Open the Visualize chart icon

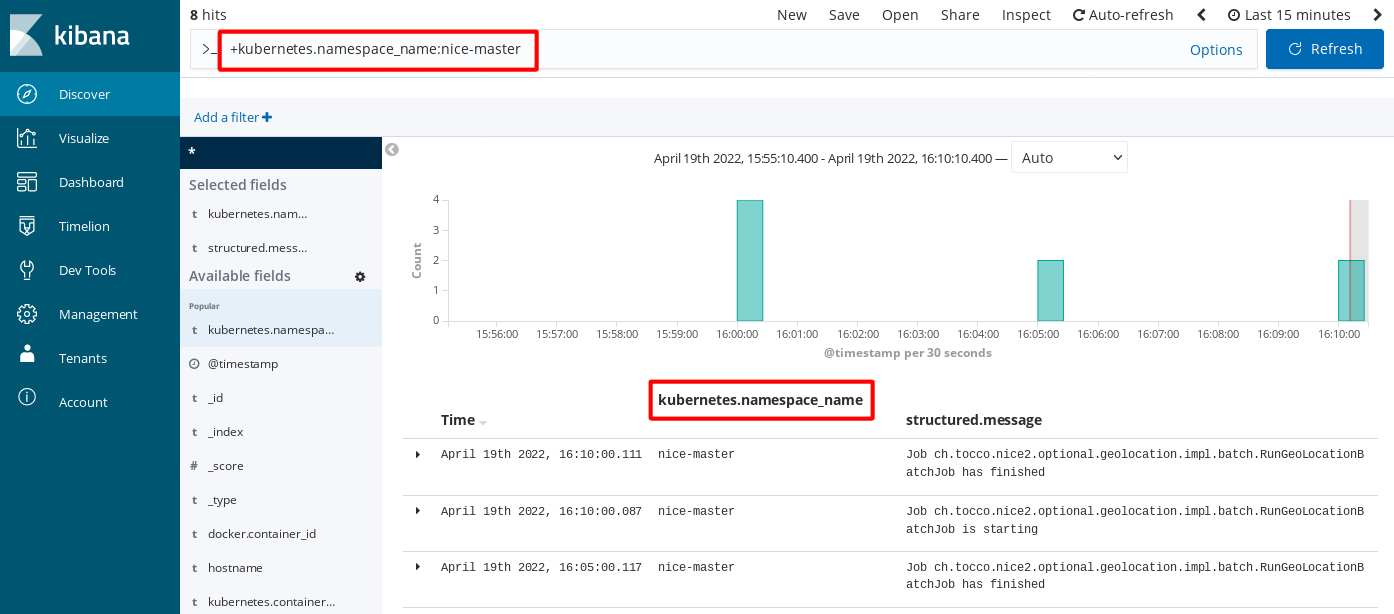click(27, 138)
